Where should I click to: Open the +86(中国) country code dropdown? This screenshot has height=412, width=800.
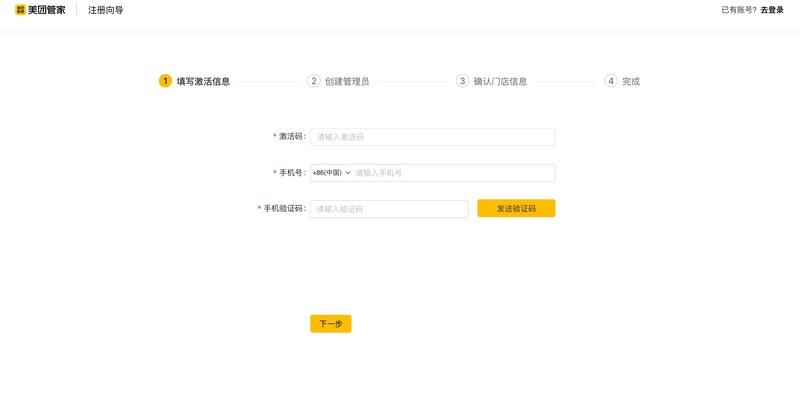tap(332, 173)
